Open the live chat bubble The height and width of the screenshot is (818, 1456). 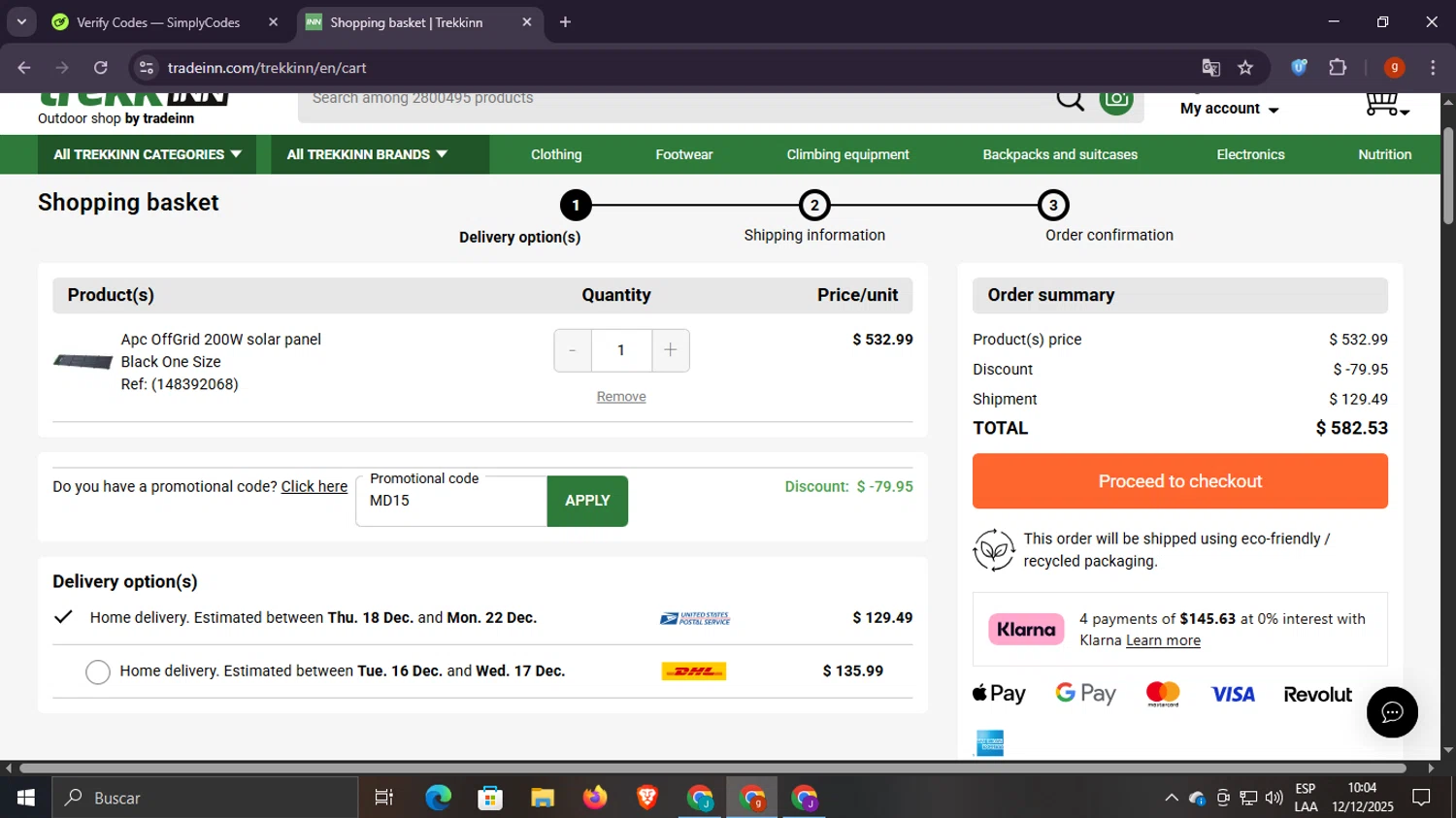coord(1392,712)
